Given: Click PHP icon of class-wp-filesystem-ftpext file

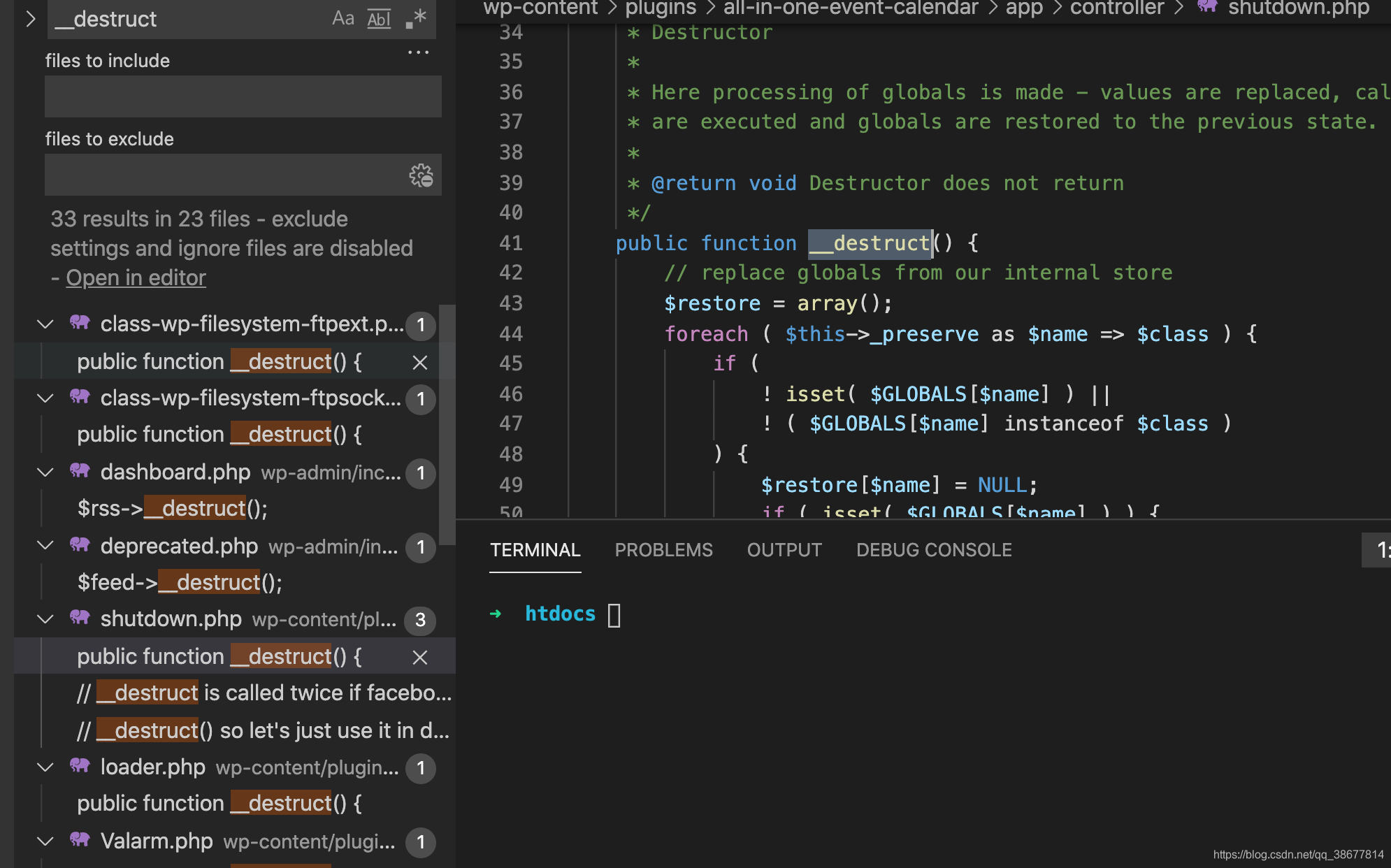Looking at the screenshot, I should [80, 323].
